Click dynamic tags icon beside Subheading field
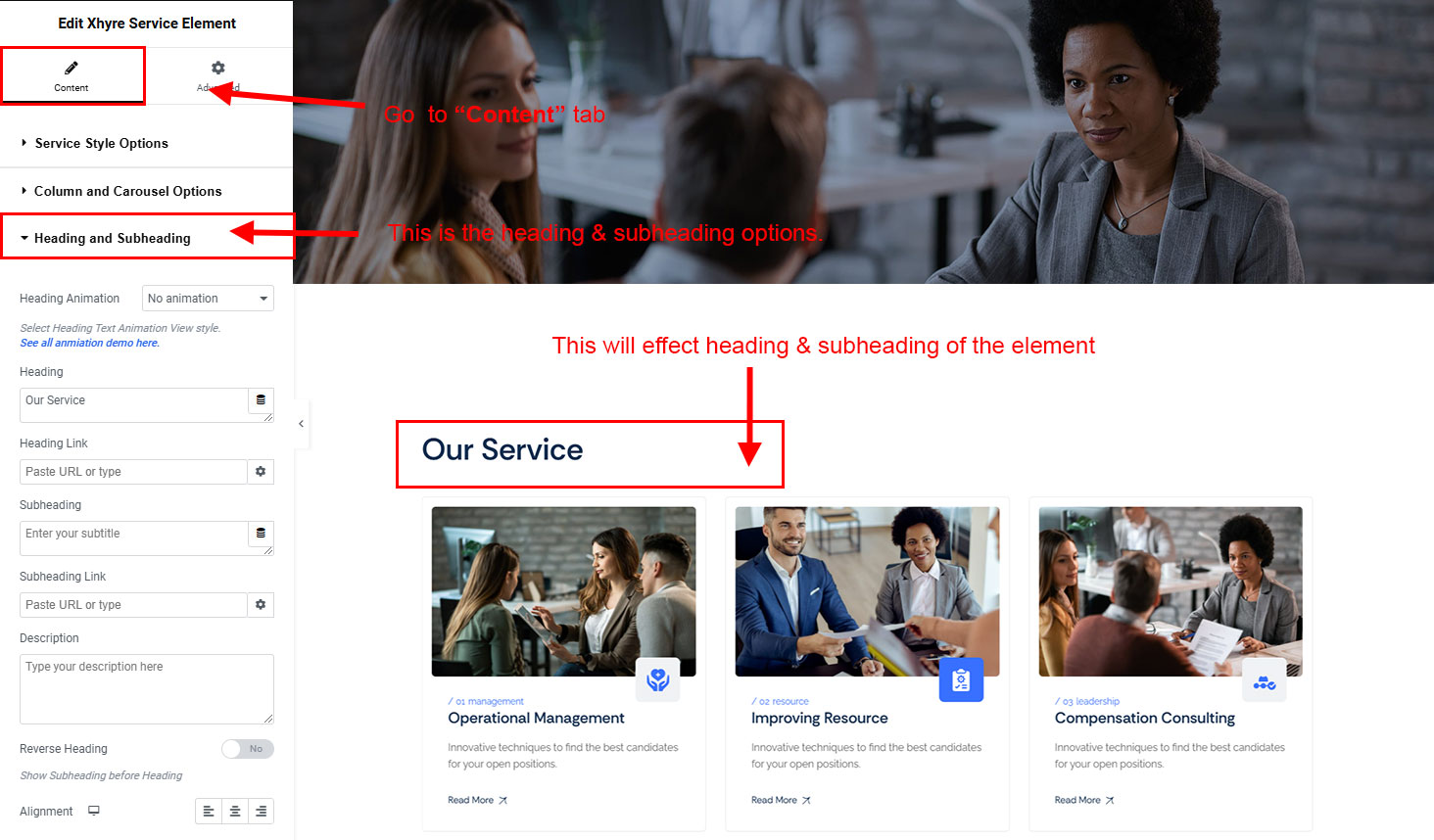Image resolution: width=1434 pixels, height=840 pixels. 261,534
